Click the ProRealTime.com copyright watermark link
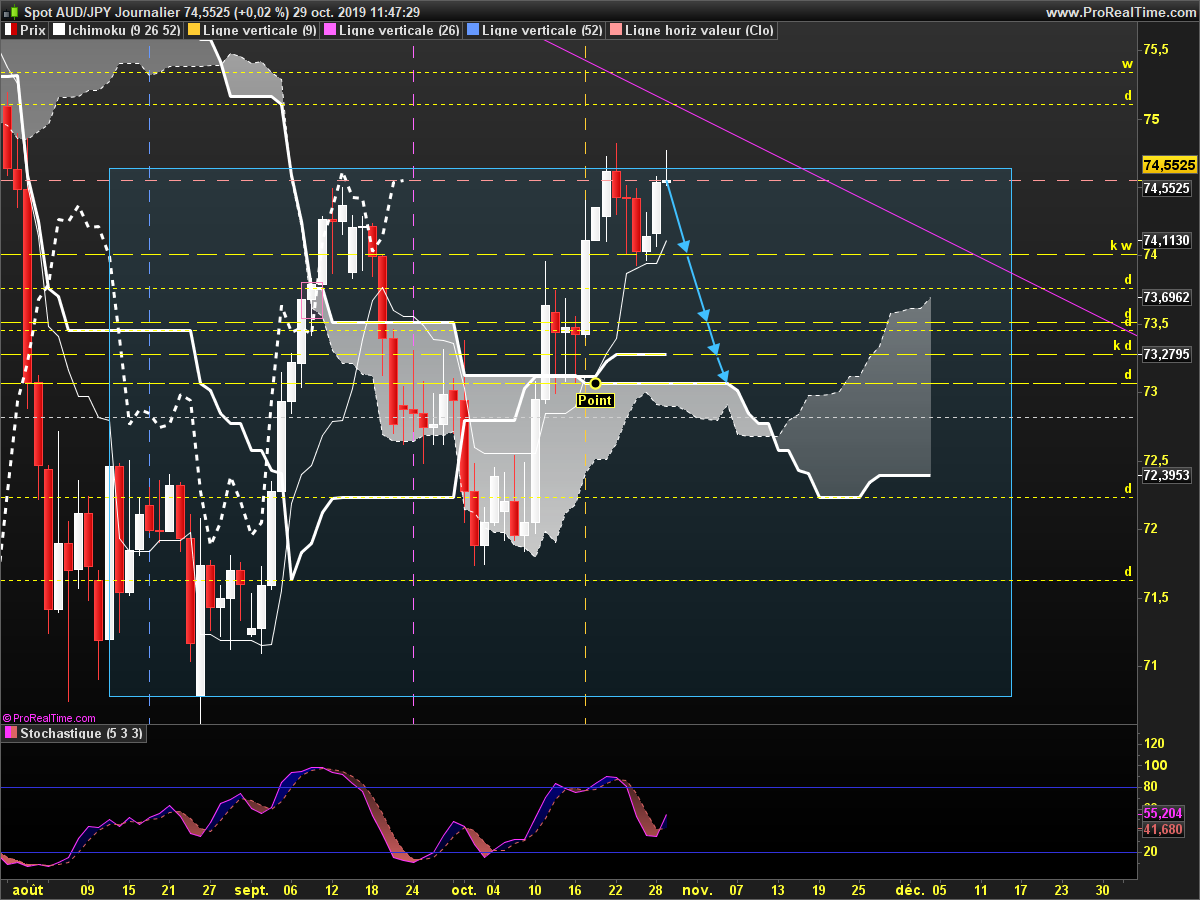Image resolution: width=1200 pixels, height=900 pixels. tap(49, 718)
